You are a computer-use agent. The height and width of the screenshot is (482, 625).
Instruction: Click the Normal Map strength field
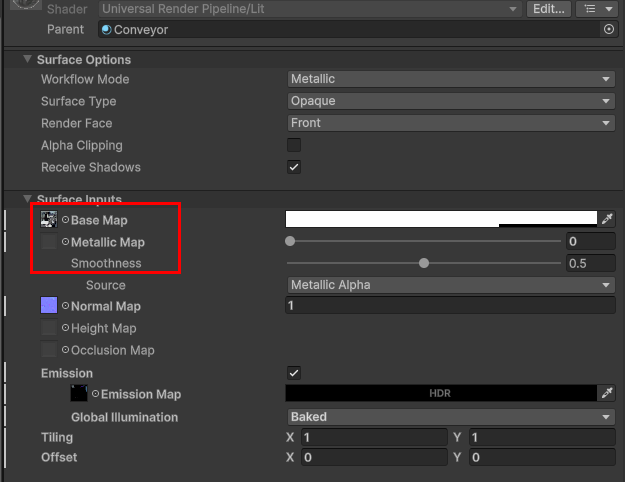(450, 305)
